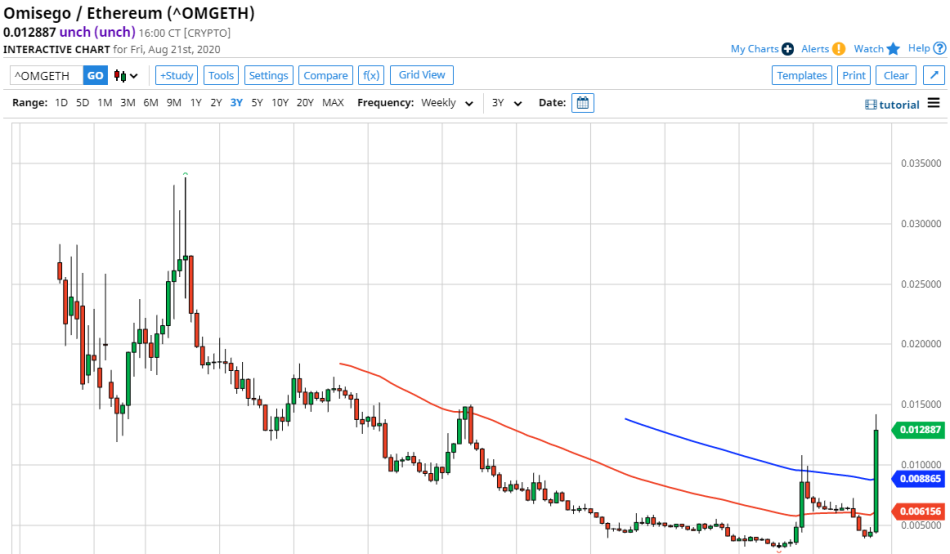Open the Templates button

(x=802, y=76)
